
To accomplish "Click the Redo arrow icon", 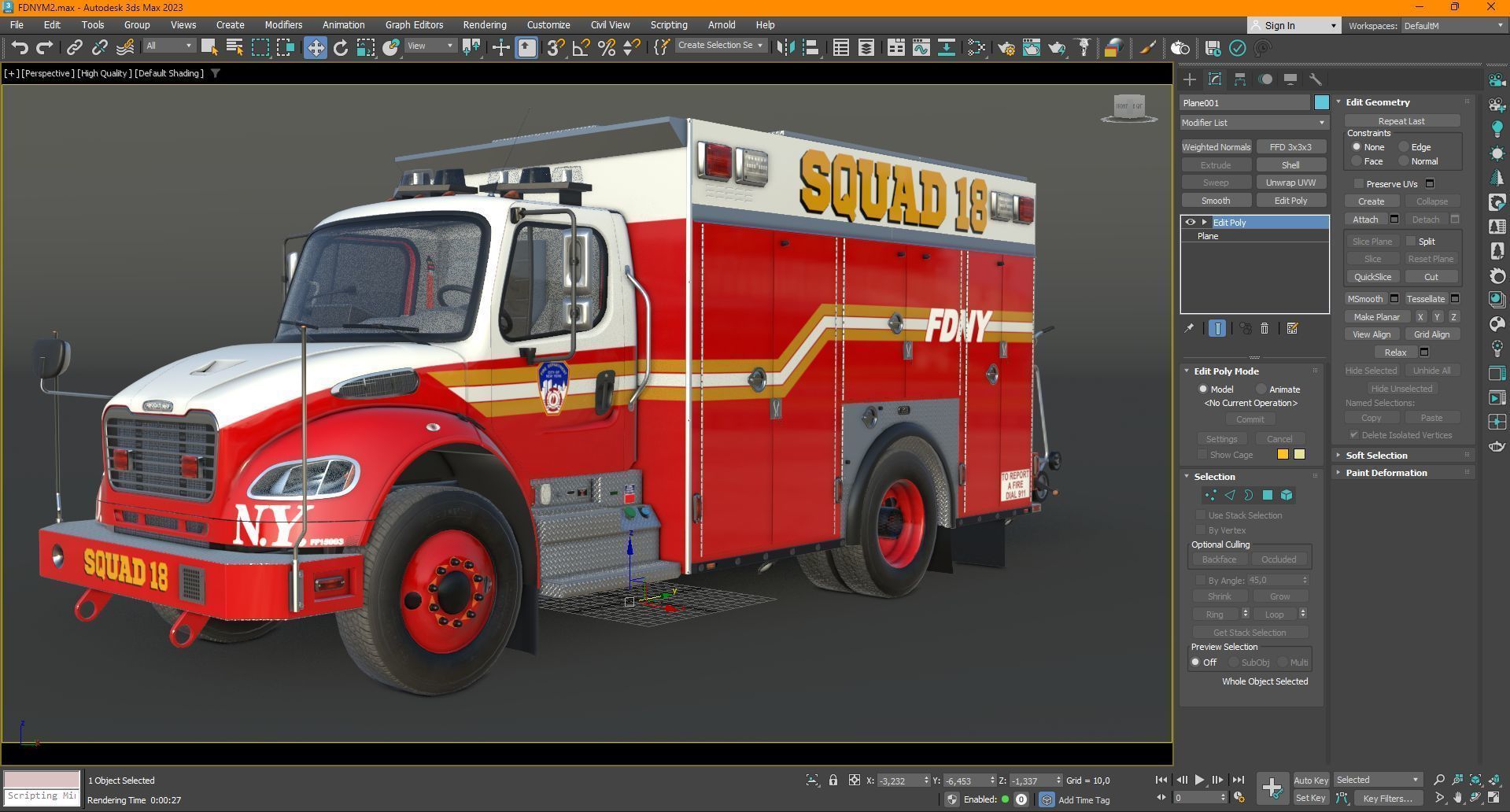I will 45,47.
